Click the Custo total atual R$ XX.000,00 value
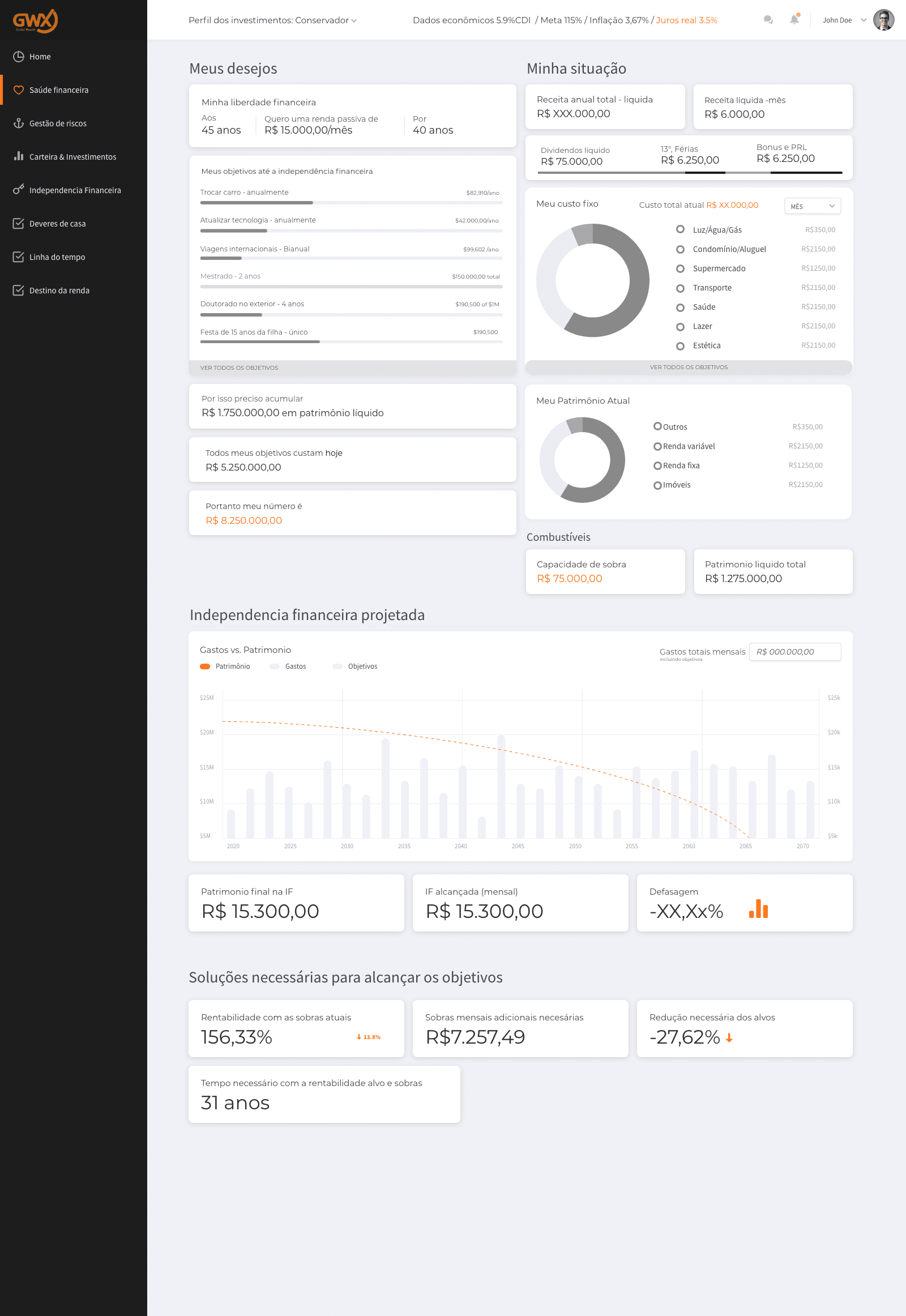The height and width of the screenshot is (1316, 906). pyautogui.click(x=732, y=205)
